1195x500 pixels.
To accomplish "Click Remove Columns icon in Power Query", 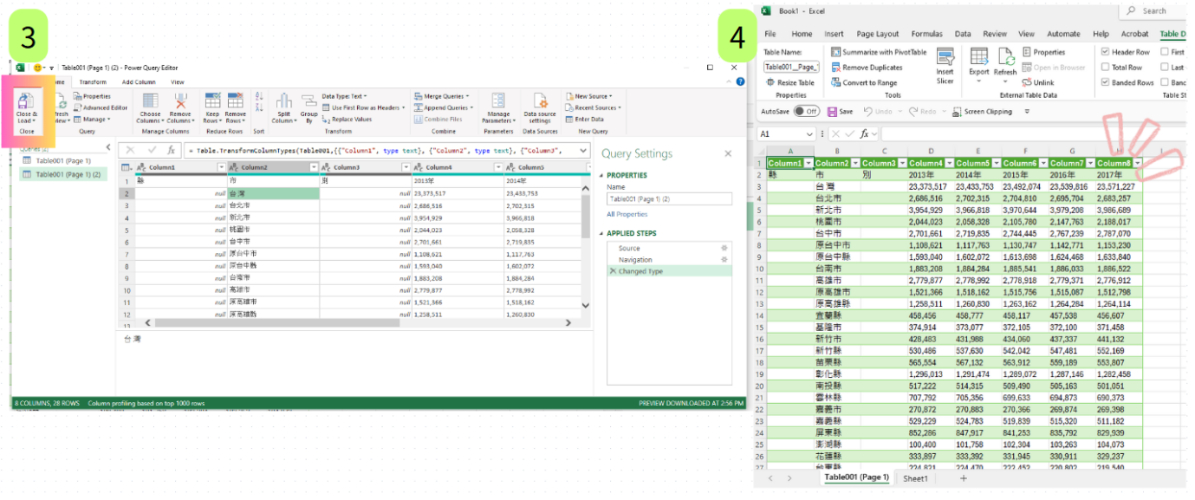I will [x=180, y=107].
